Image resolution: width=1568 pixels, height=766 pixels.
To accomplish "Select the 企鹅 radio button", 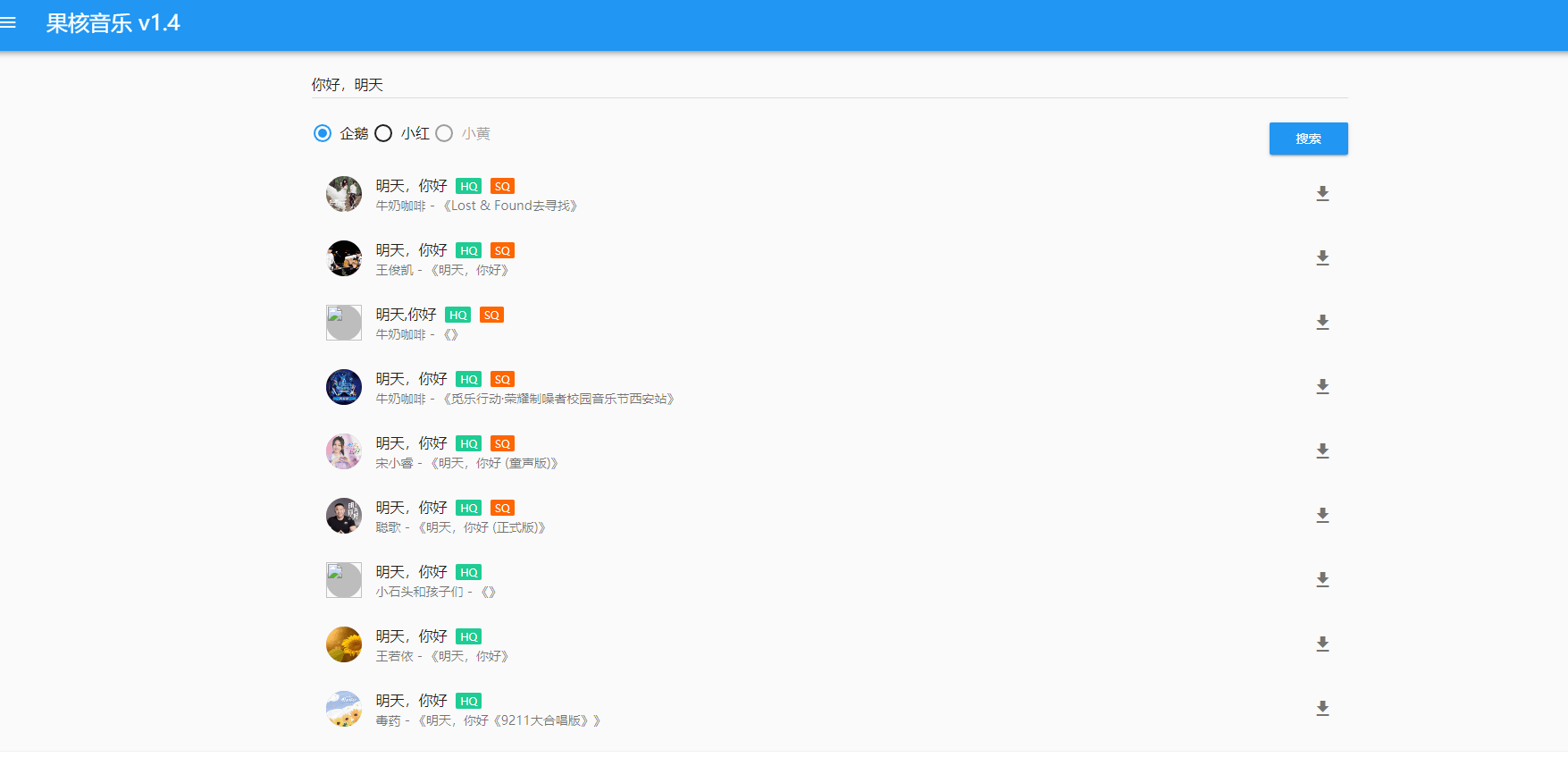I will tap(323, 133).
